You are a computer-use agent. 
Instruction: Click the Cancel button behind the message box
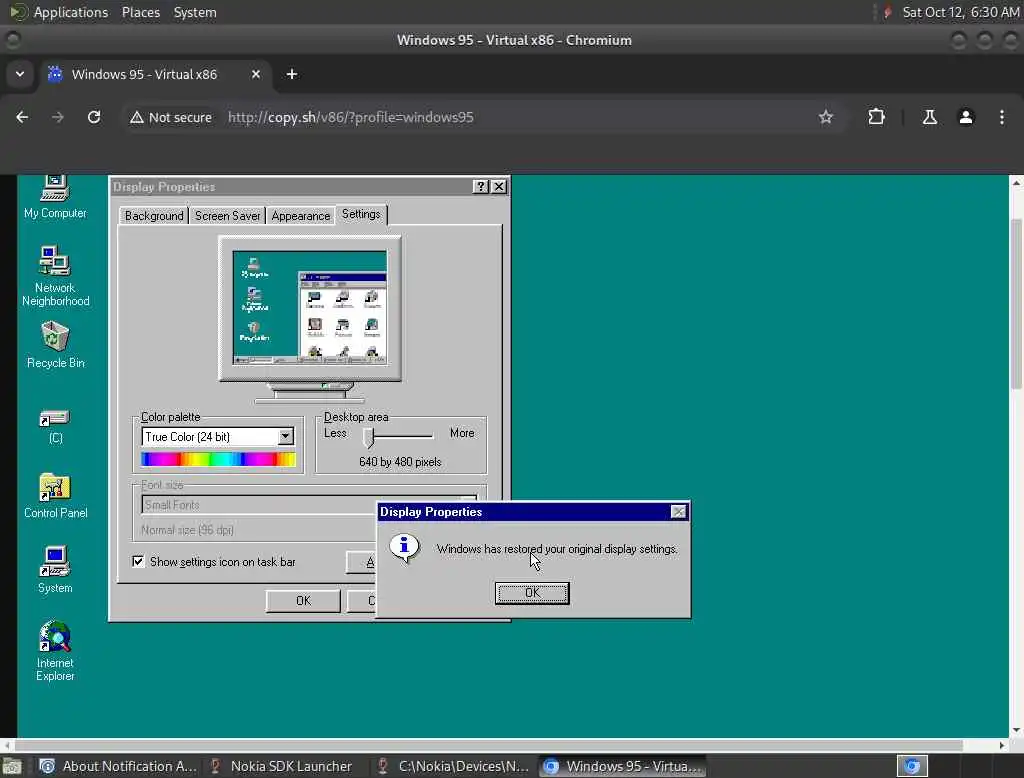point(362,600)
